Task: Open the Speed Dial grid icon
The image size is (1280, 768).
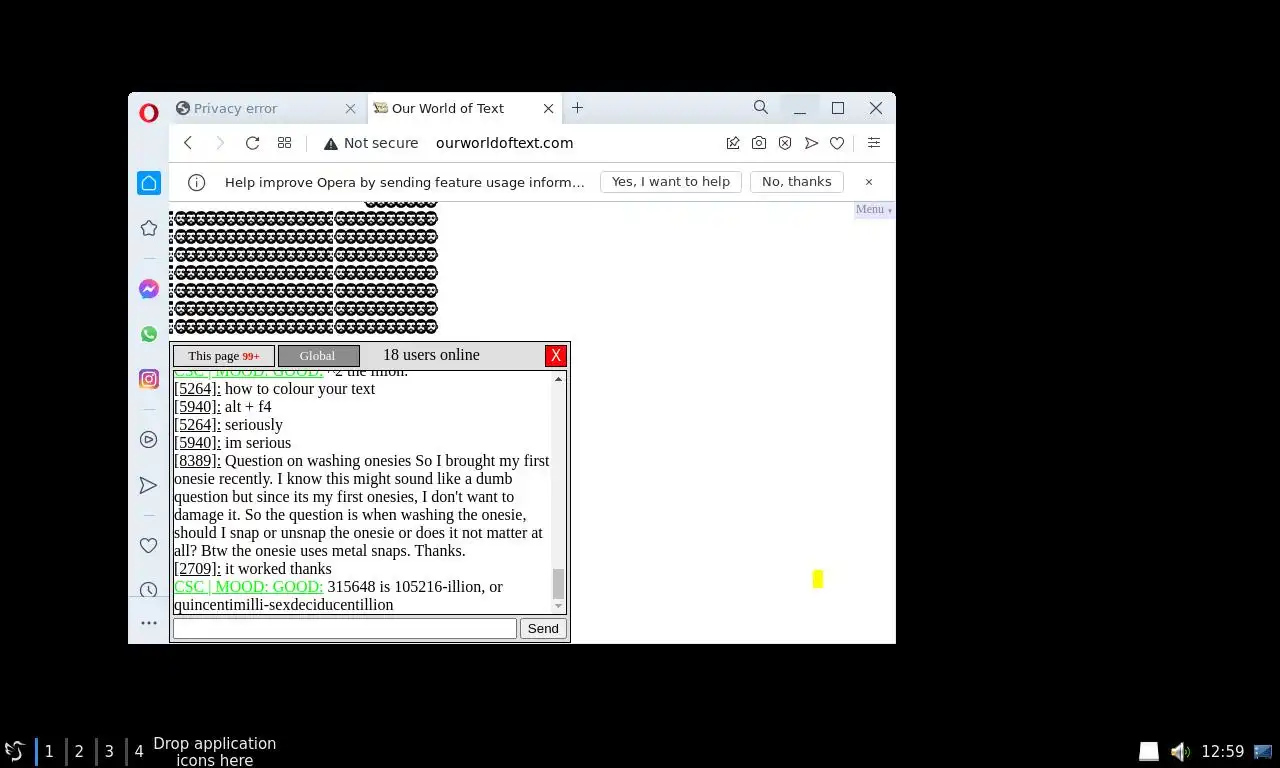Action: click(x=284, y=143)
